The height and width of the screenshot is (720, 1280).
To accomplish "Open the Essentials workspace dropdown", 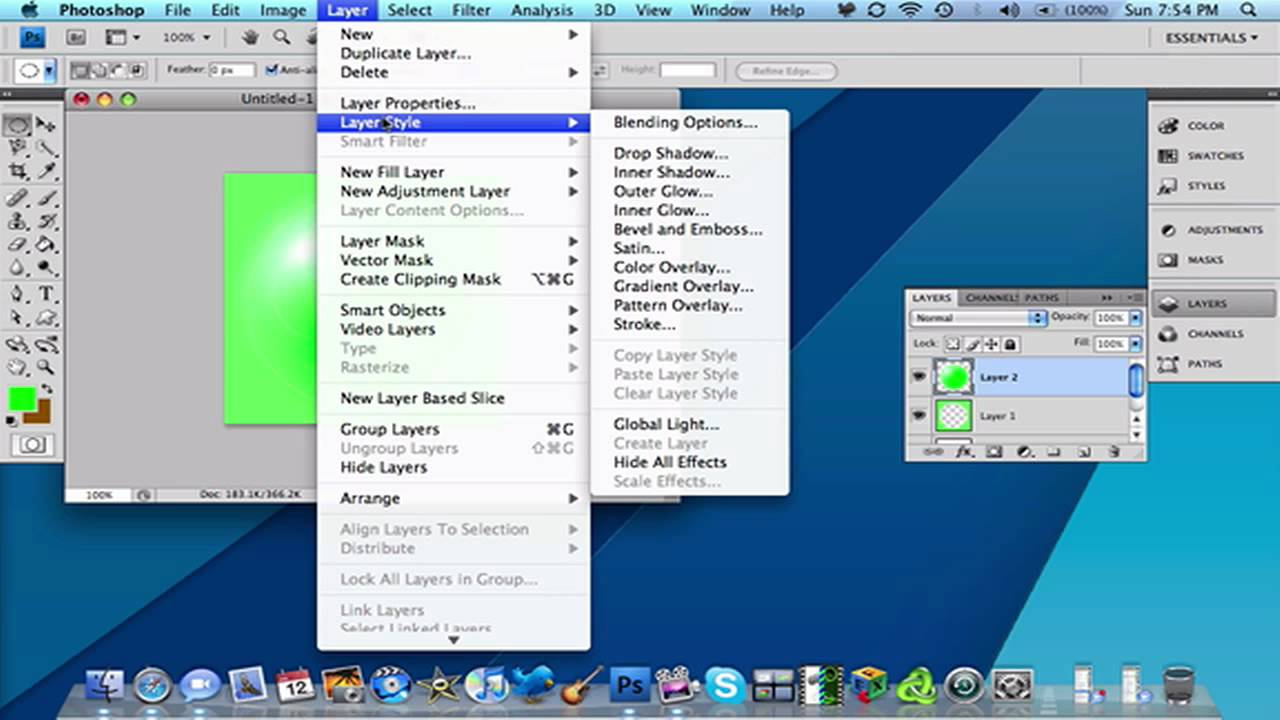I will click(1211, 38).
